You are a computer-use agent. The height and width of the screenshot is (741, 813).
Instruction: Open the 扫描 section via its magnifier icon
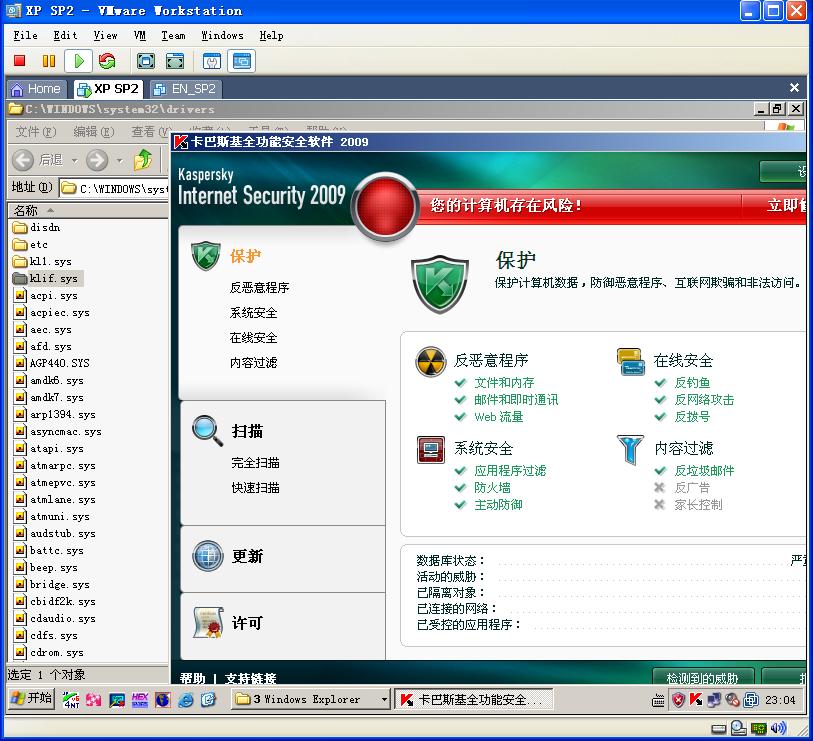click(207, 430)
